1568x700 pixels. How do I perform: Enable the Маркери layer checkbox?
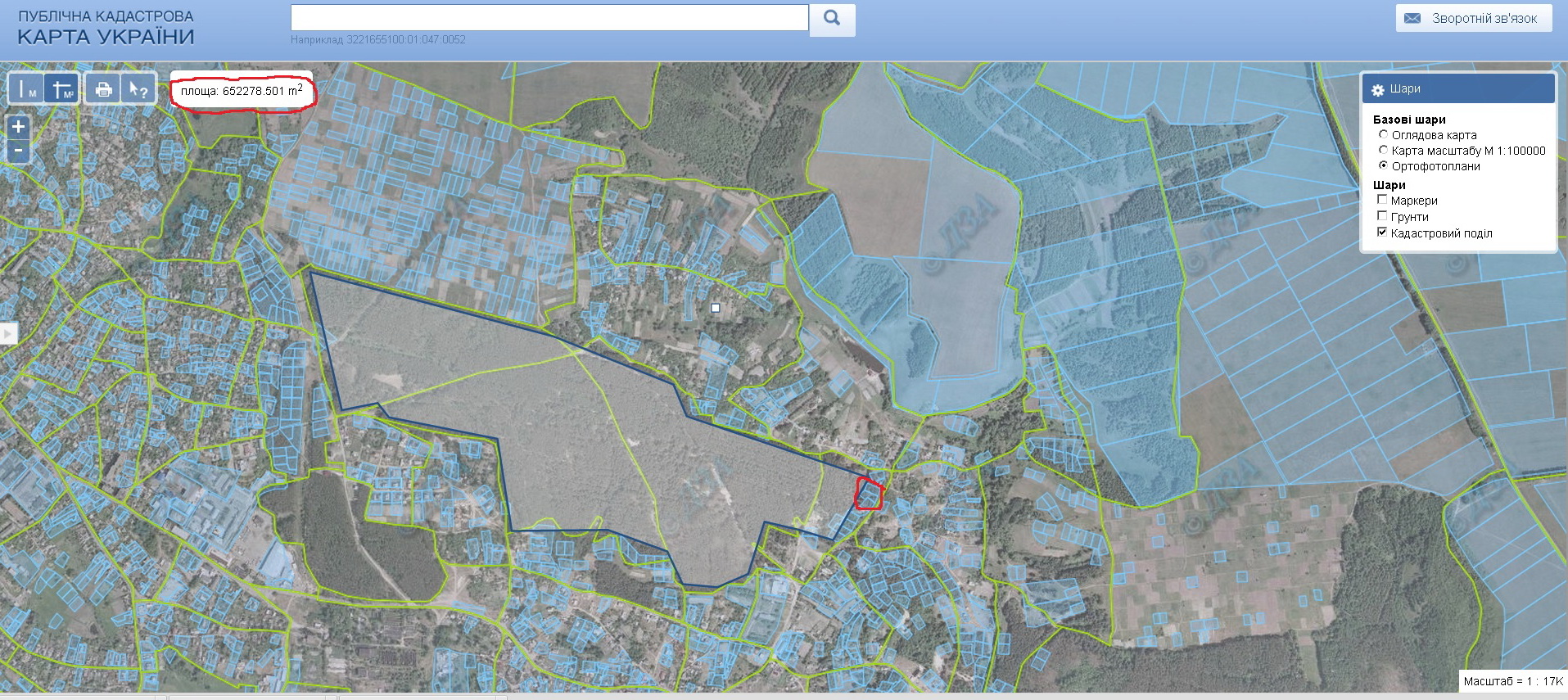tap(1383, 200)
